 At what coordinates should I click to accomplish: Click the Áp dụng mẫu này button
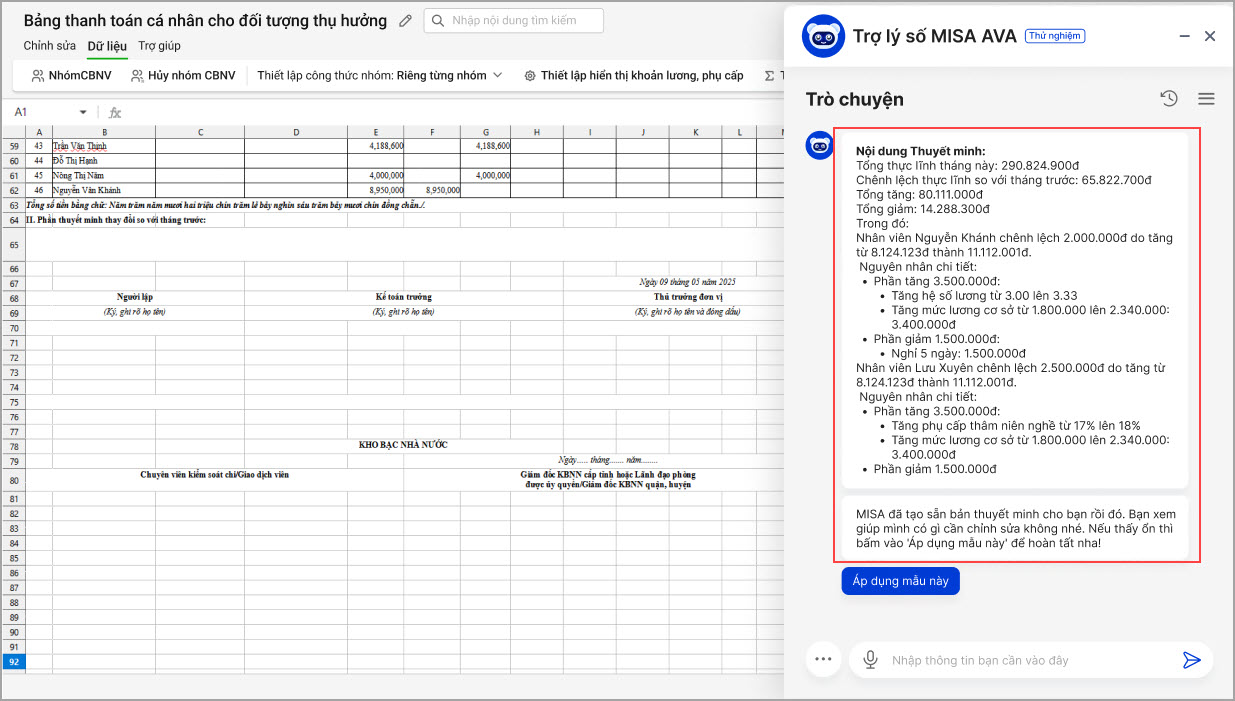(900, 581)
